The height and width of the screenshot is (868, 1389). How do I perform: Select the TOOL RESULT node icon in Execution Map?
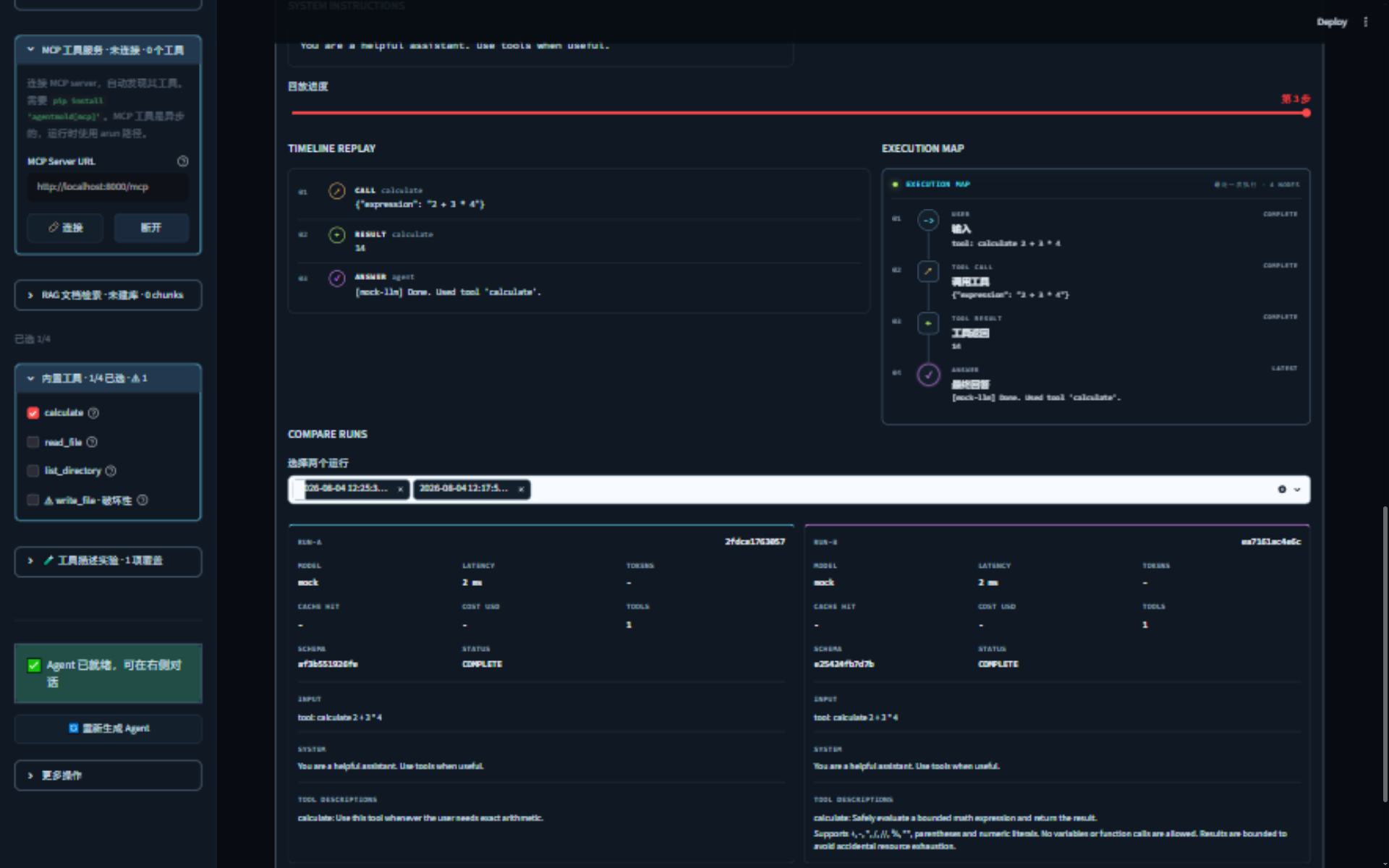coord(928,323)
